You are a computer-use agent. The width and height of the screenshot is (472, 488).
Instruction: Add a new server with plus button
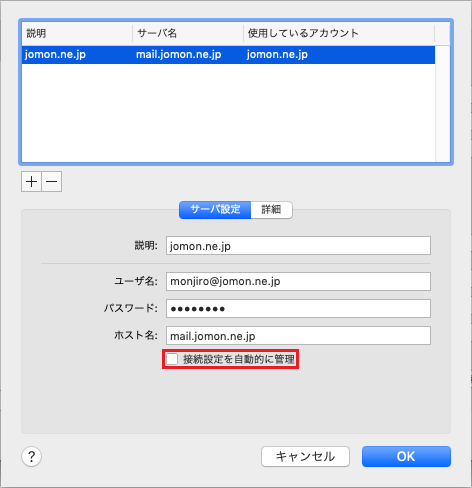coord(31,182)
